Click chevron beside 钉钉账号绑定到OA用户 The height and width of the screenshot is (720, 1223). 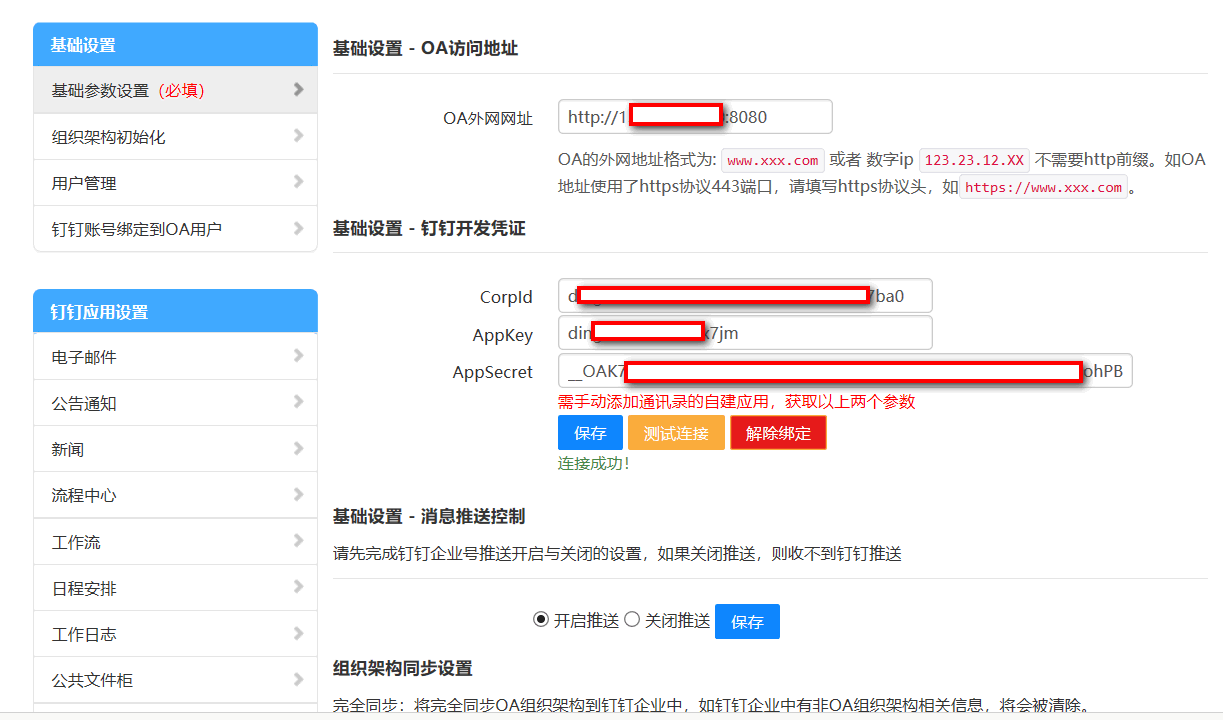[298, 228]
